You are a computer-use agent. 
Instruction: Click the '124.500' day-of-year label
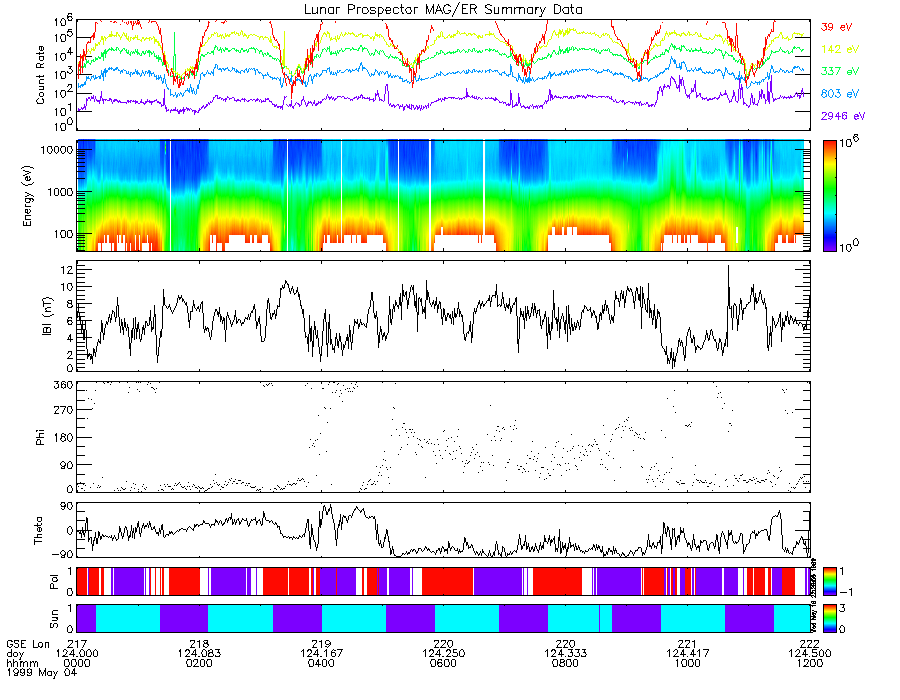click(810, 654)
